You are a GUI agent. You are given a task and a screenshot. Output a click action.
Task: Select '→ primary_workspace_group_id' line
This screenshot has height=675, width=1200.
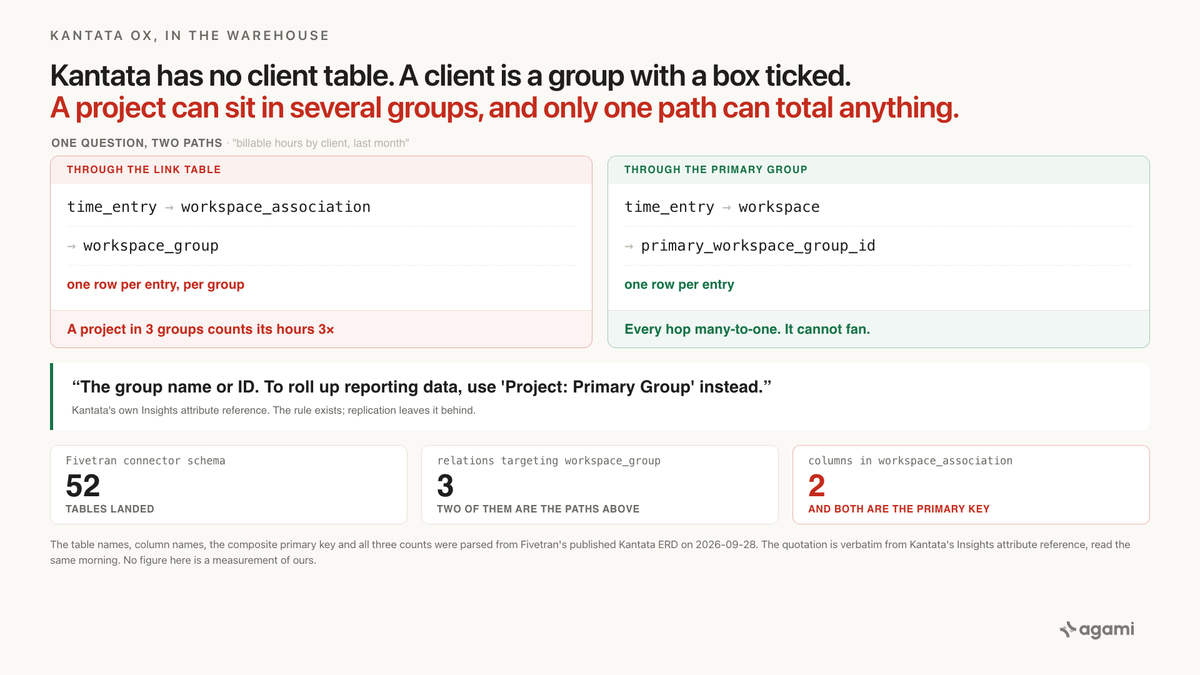click(x=750, y=245)
